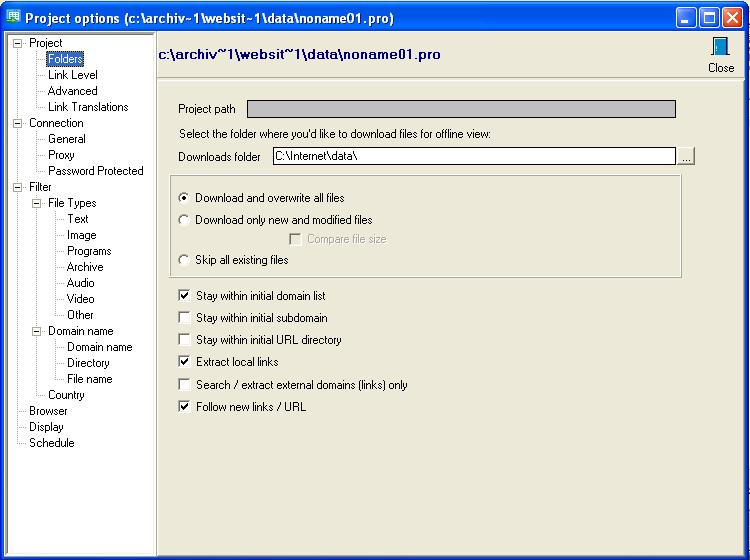Toggle Stay within initial domain list
The width and height of the screenshot is (750, 560).
[184, 296]
